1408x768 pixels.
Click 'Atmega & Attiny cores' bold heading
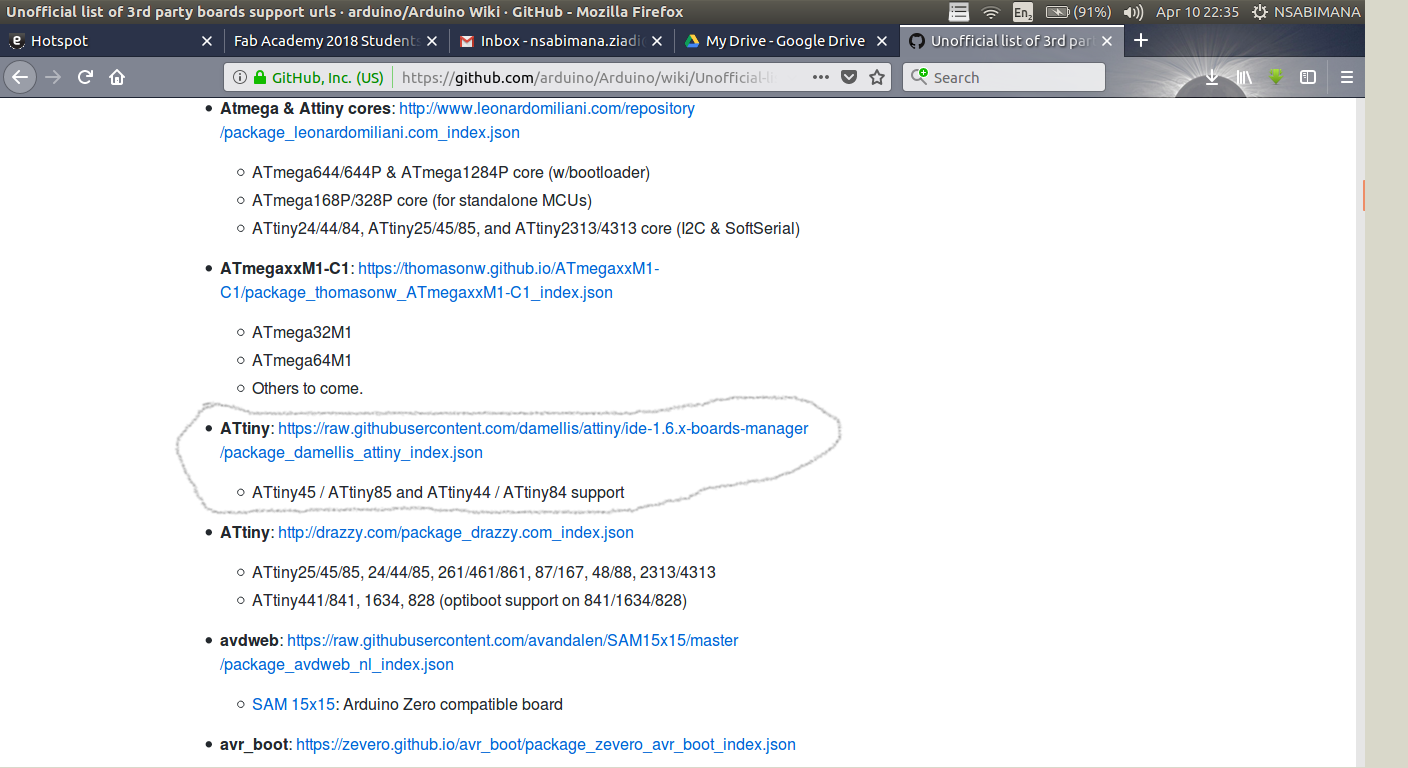[305, 108]
